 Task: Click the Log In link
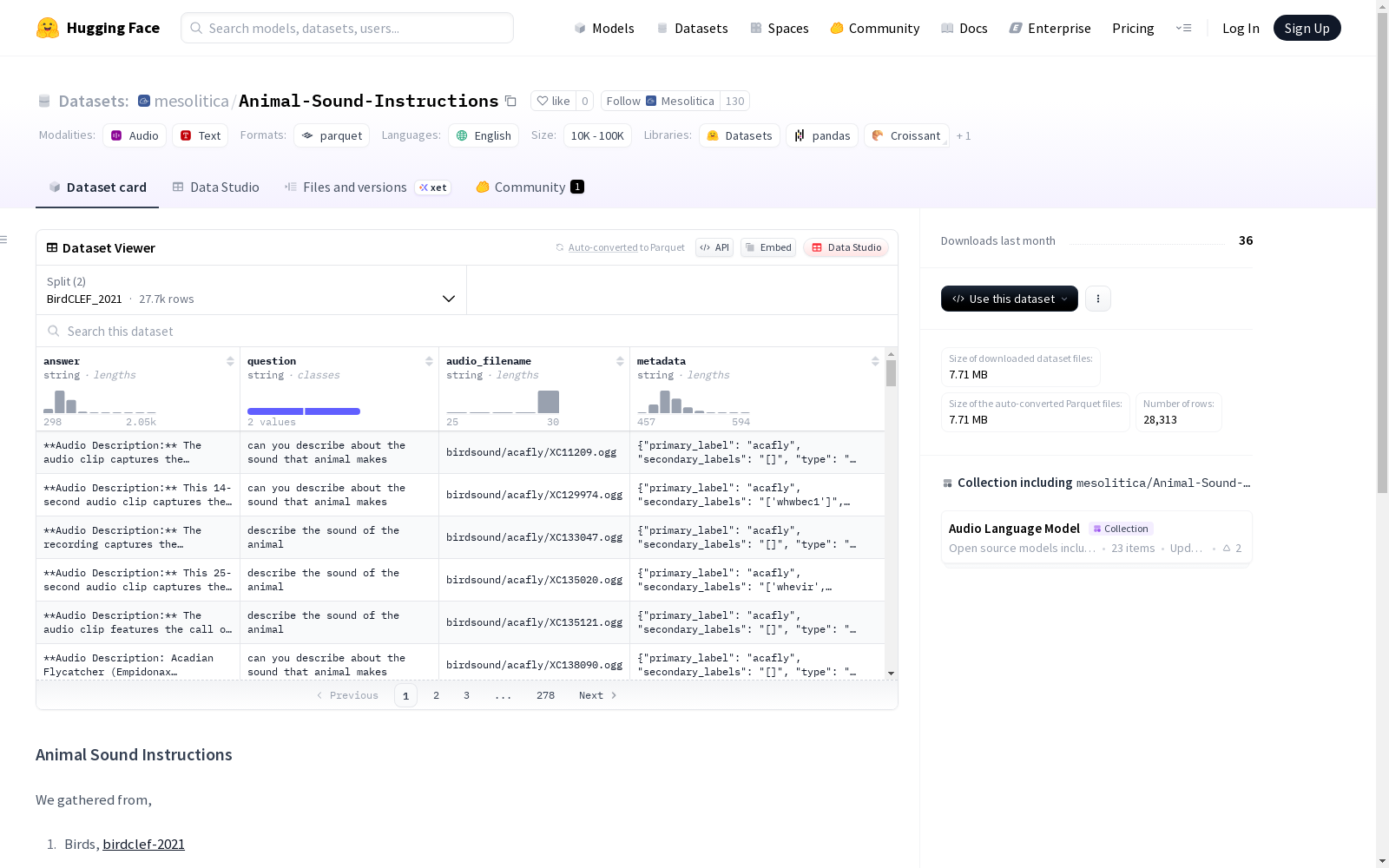tap(1241, 28)
